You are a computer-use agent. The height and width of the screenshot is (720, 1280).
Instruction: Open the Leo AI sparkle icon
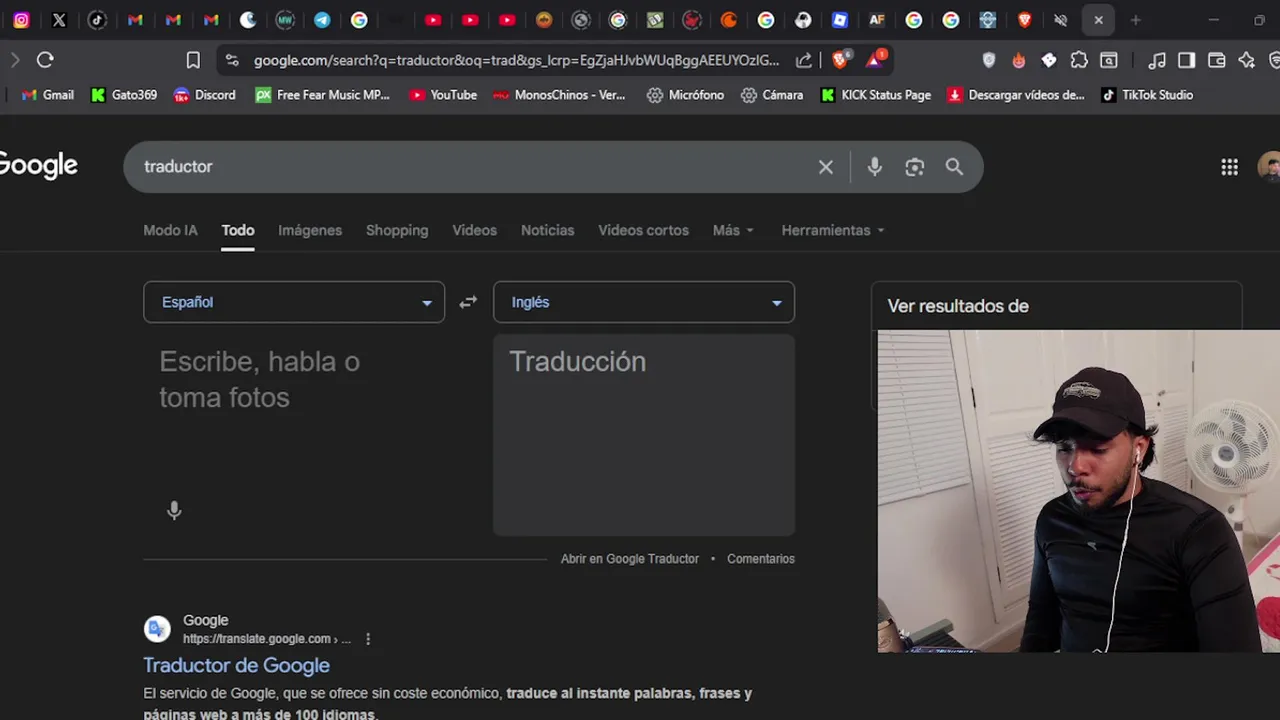pyautogui.click(x=1246, y=60)
